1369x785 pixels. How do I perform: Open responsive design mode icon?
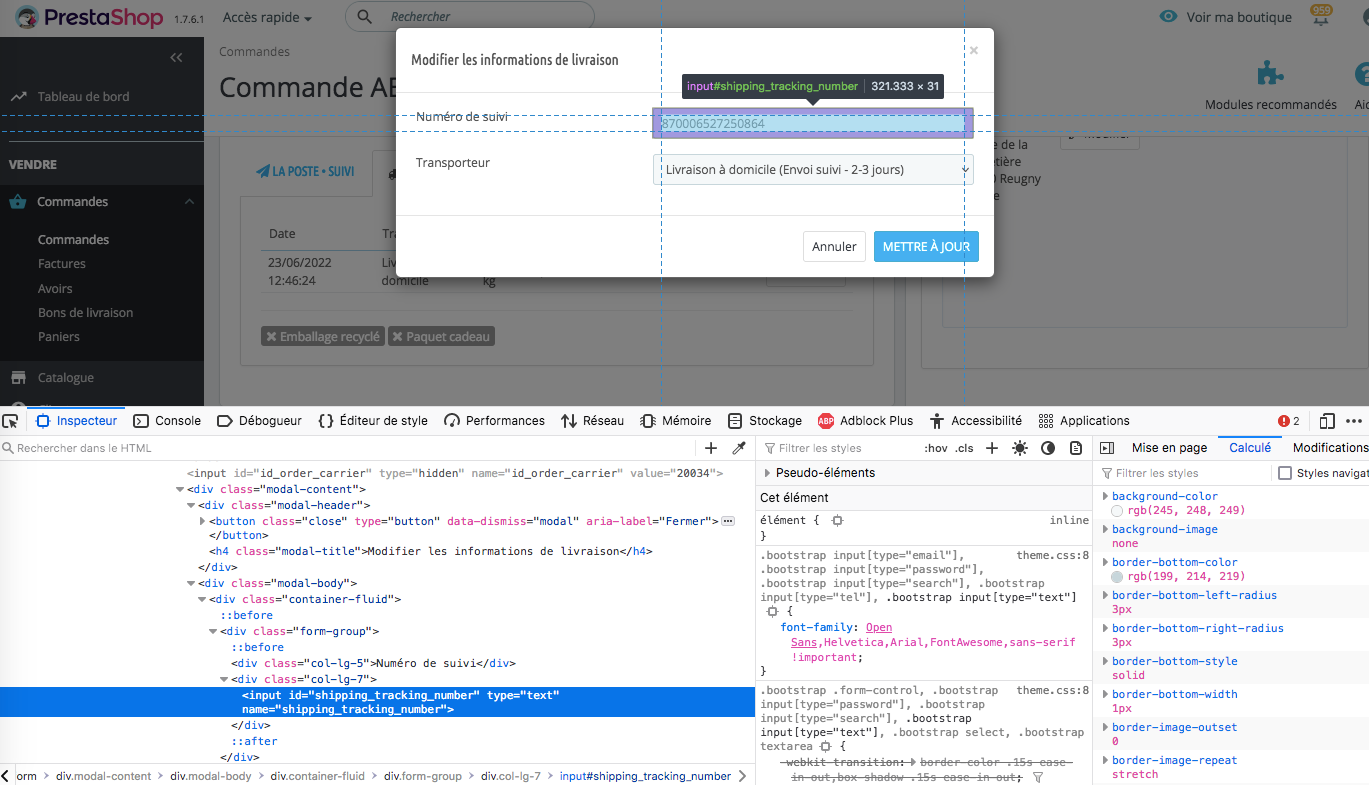point(1327,421)
